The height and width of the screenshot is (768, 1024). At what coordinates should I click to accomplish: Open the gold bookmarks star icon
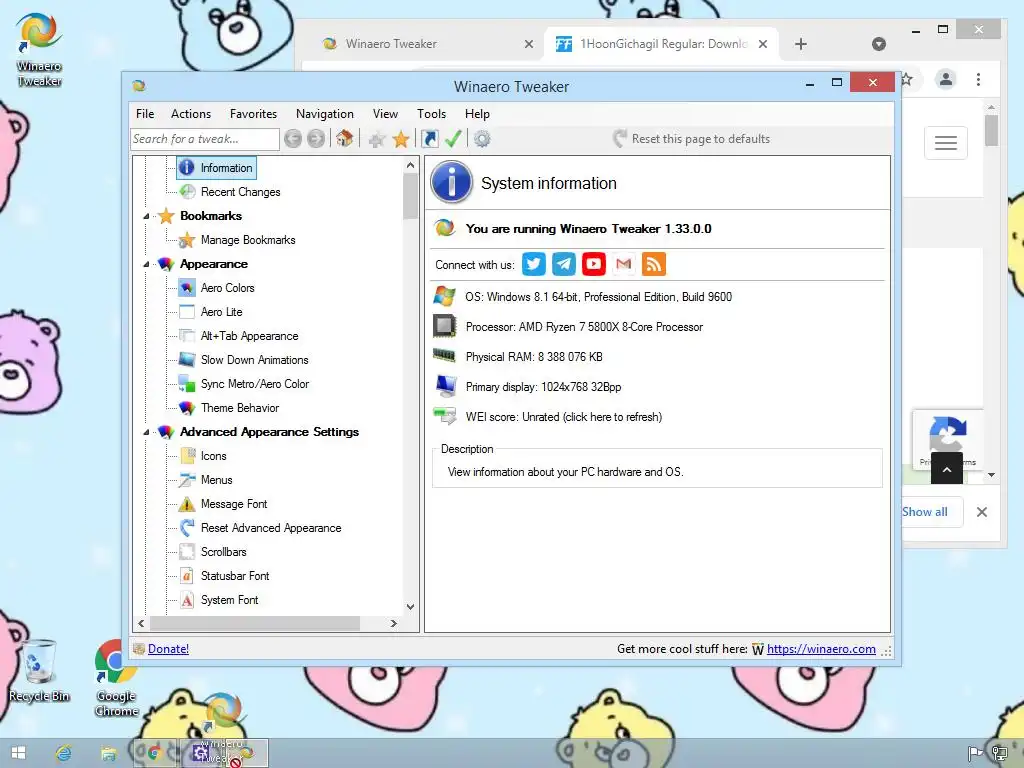pyautogui.click(x=401, y=139)
